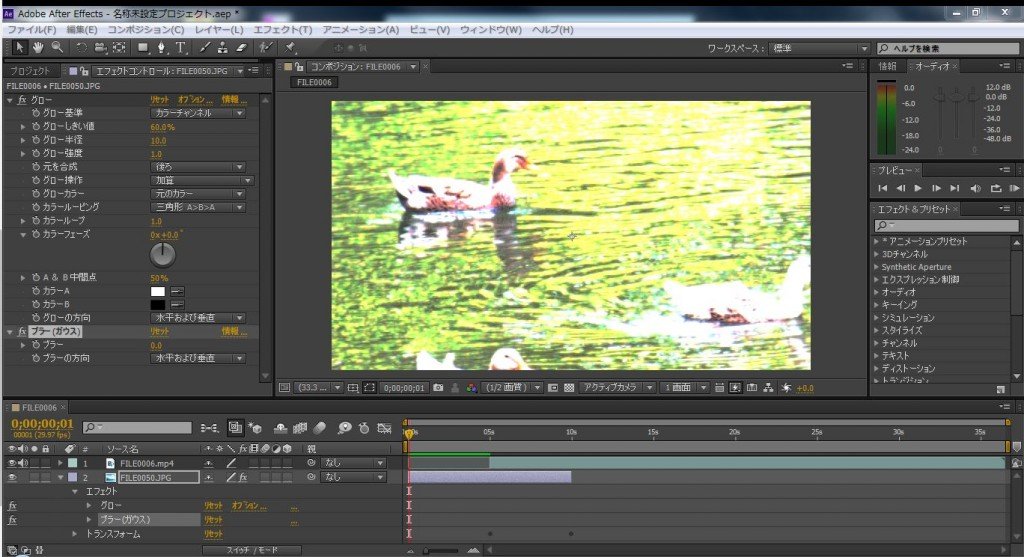Select the Zoom magnifier tool
The image size is (1024, 557).
point(57,47)
